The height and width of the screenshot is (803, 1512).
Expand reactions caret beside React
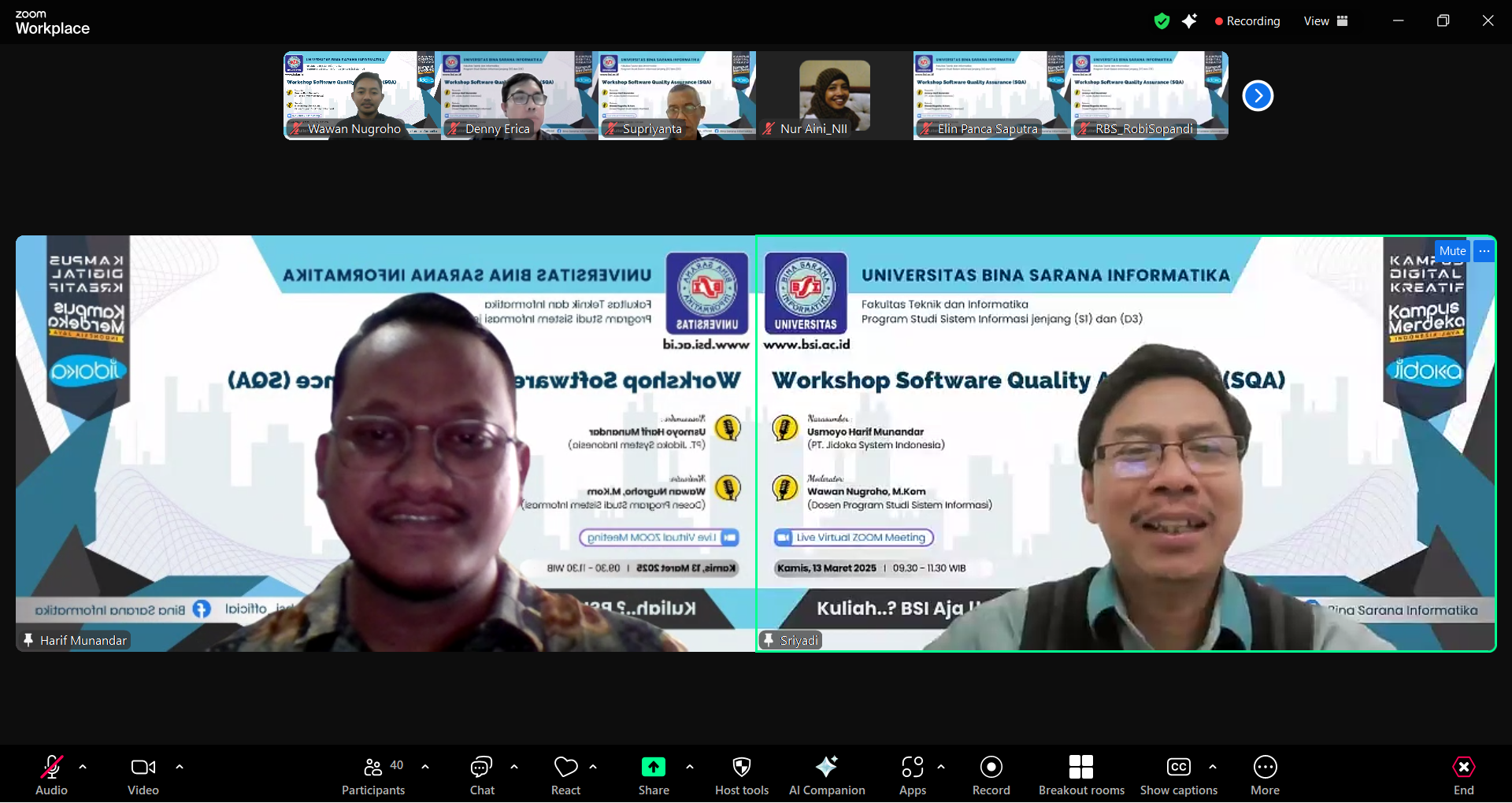tap(593, 767)
